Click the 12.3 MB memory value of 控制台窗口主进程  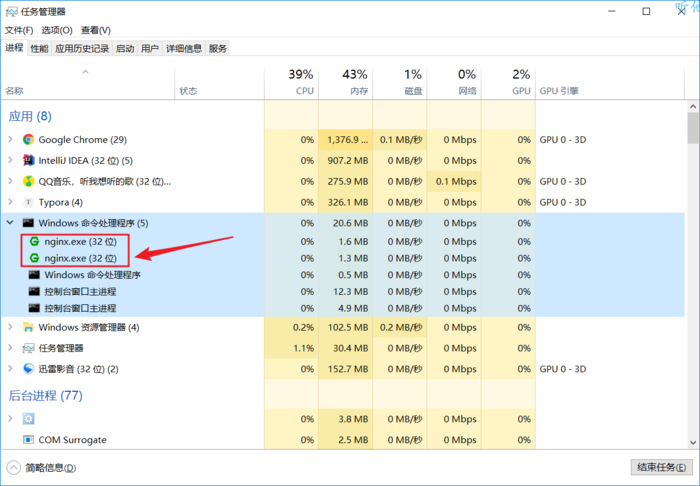(350, 292)
